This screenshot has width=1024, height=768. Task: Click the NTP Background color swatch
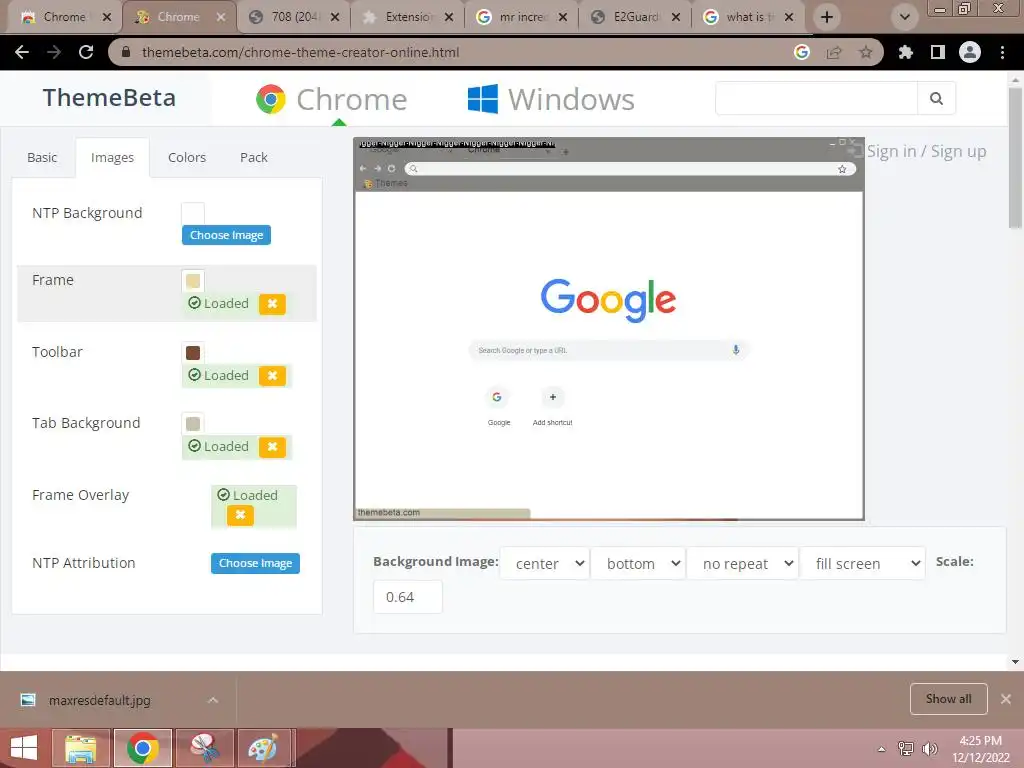tap(193, 213)
